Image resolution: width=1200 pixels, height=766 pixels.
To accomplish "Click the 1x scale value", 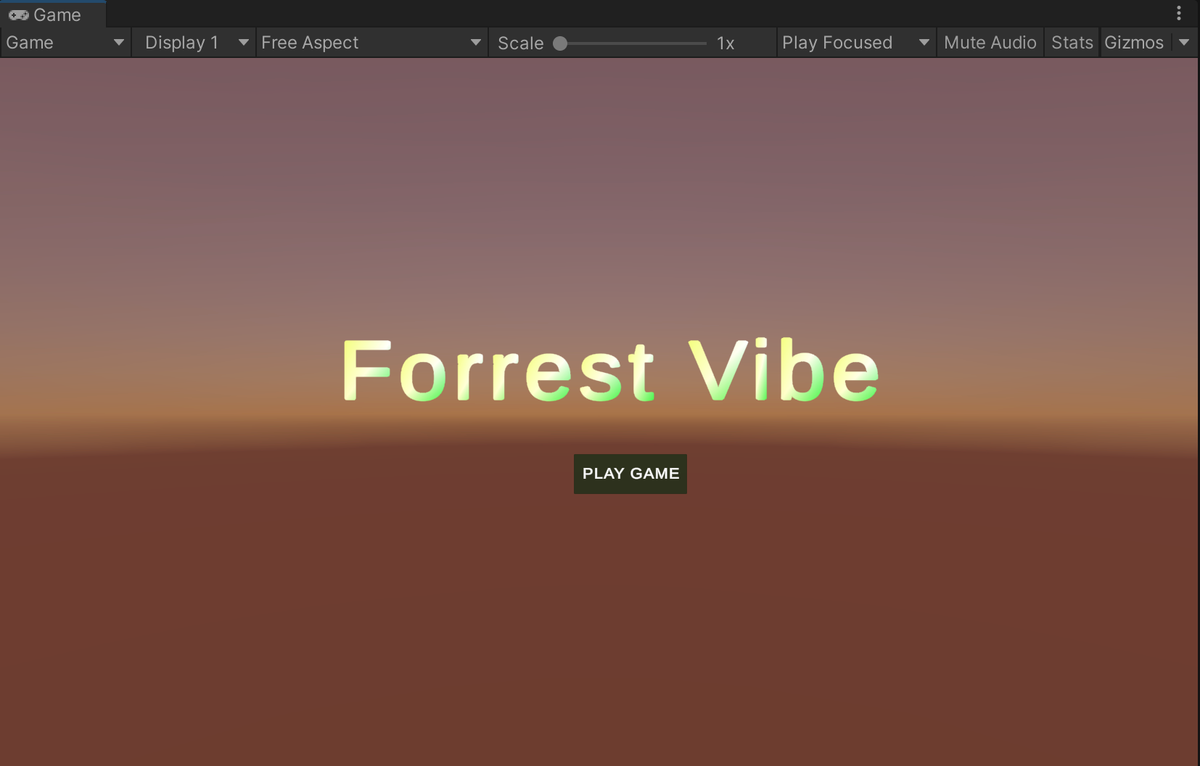I will pyautogui.click(x=726, y=43).
